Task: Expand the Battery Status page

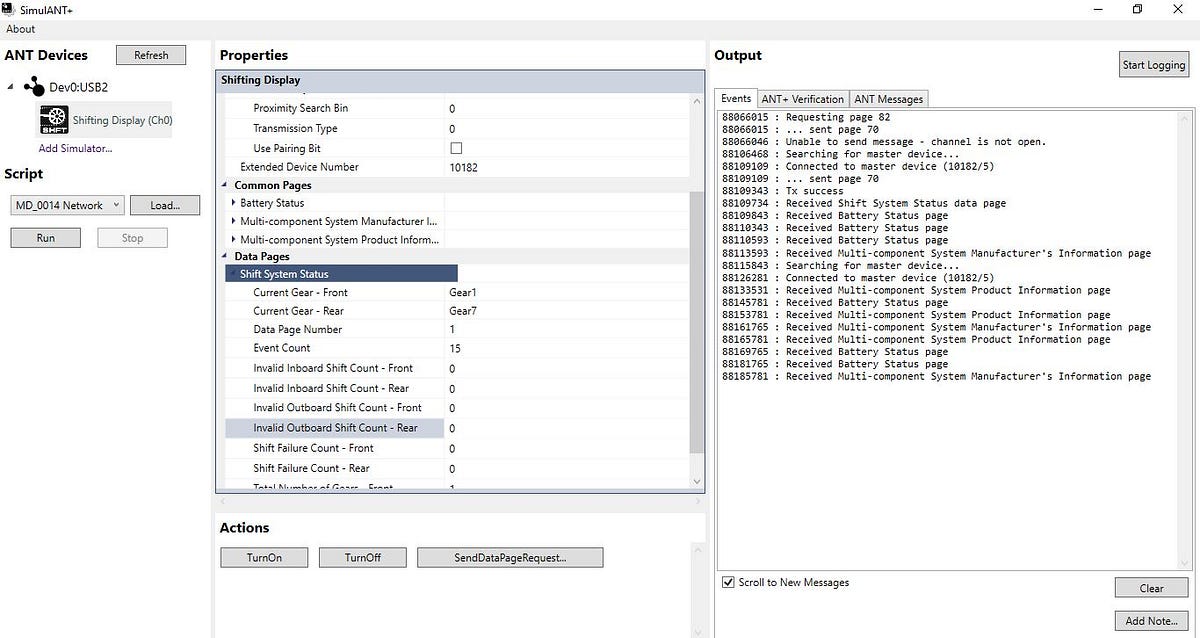Action: coord(232,203)
